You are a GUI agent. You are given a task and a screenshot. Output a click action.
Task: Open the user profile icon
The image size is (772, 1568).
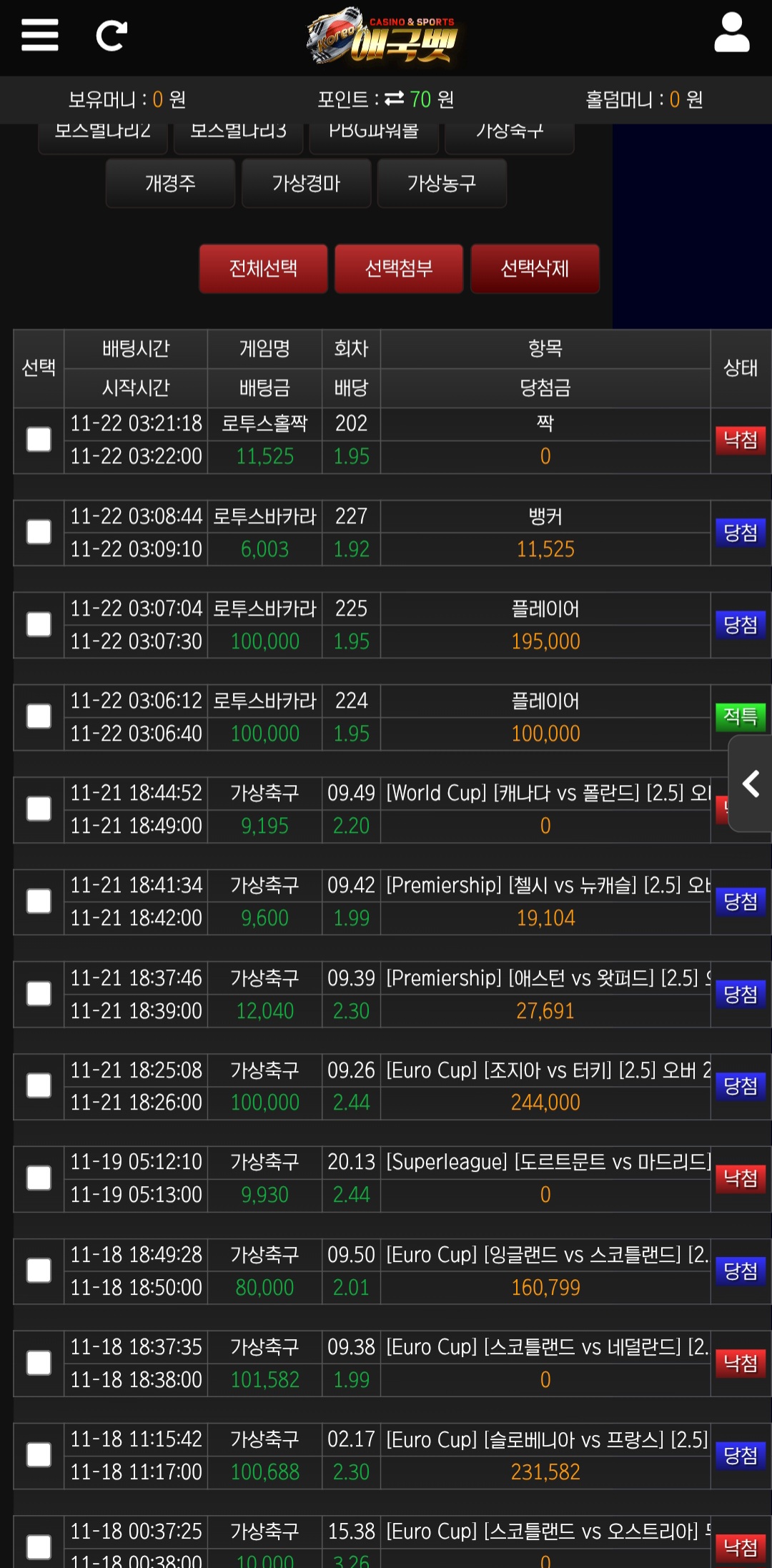click(731, 33)
